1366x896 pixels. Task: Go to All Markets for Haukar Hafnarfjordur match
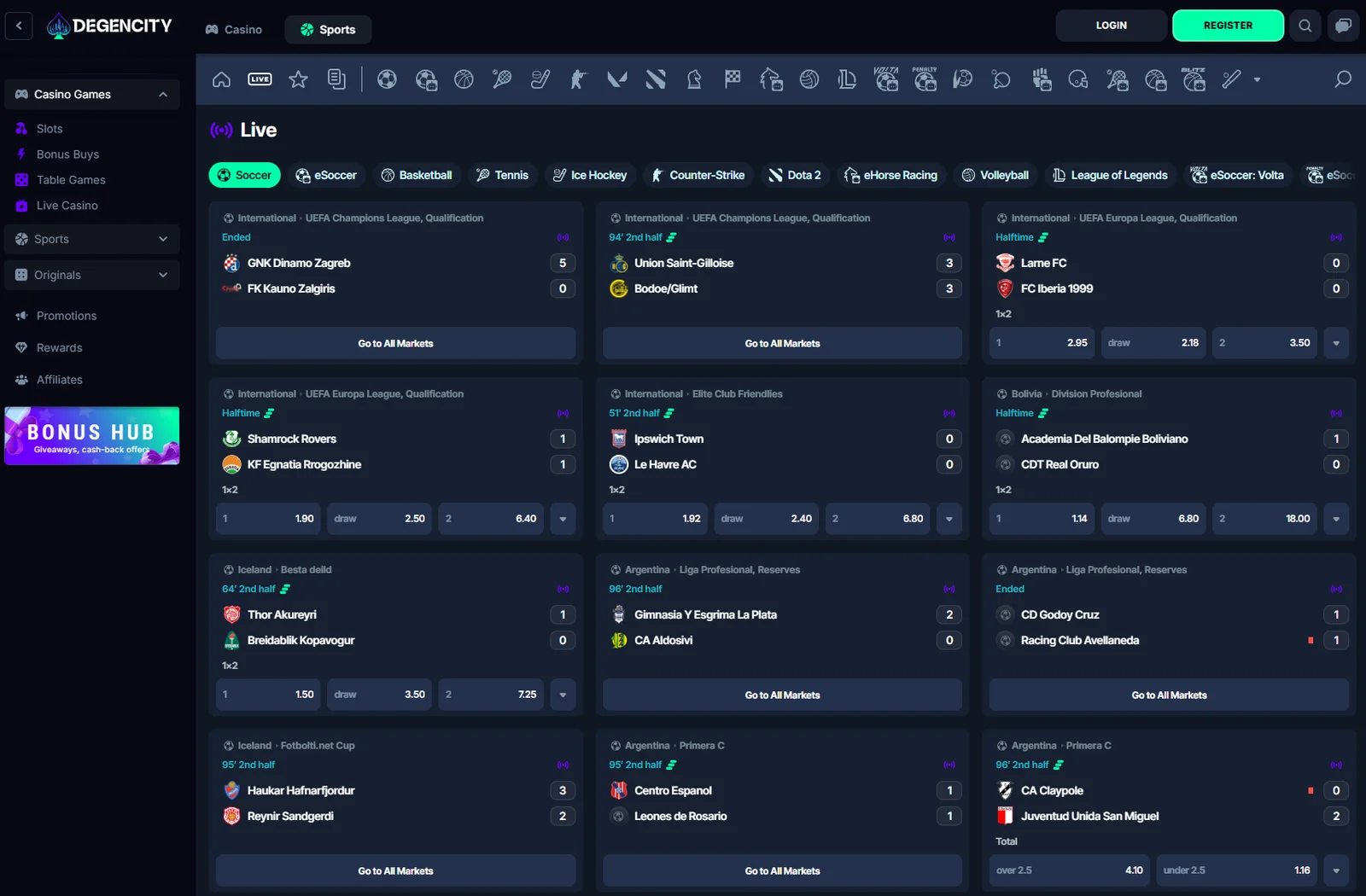coord(395,870)
